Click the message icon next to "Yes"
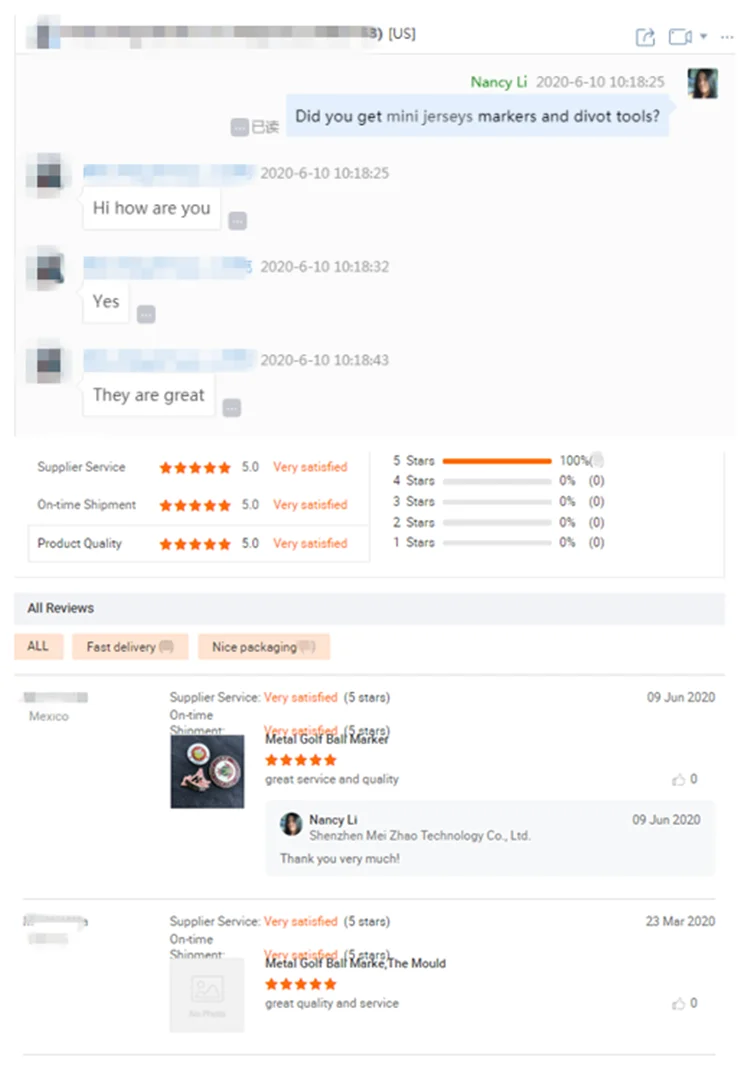The height and width of the screenshot is (1070, 750). click(x=146, y=315)
